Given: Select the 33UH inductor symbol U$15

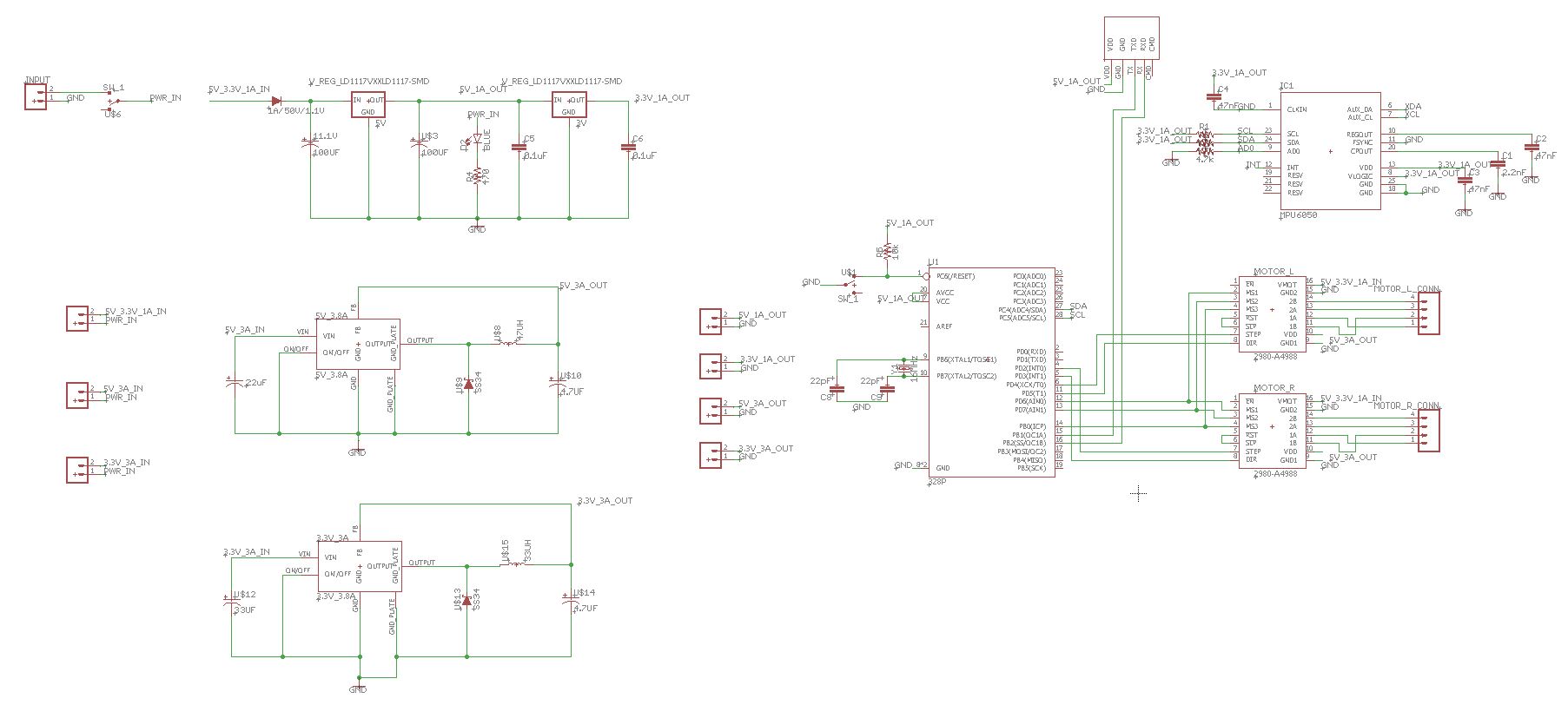Looking at the screenshot, I should coord(515,564).
